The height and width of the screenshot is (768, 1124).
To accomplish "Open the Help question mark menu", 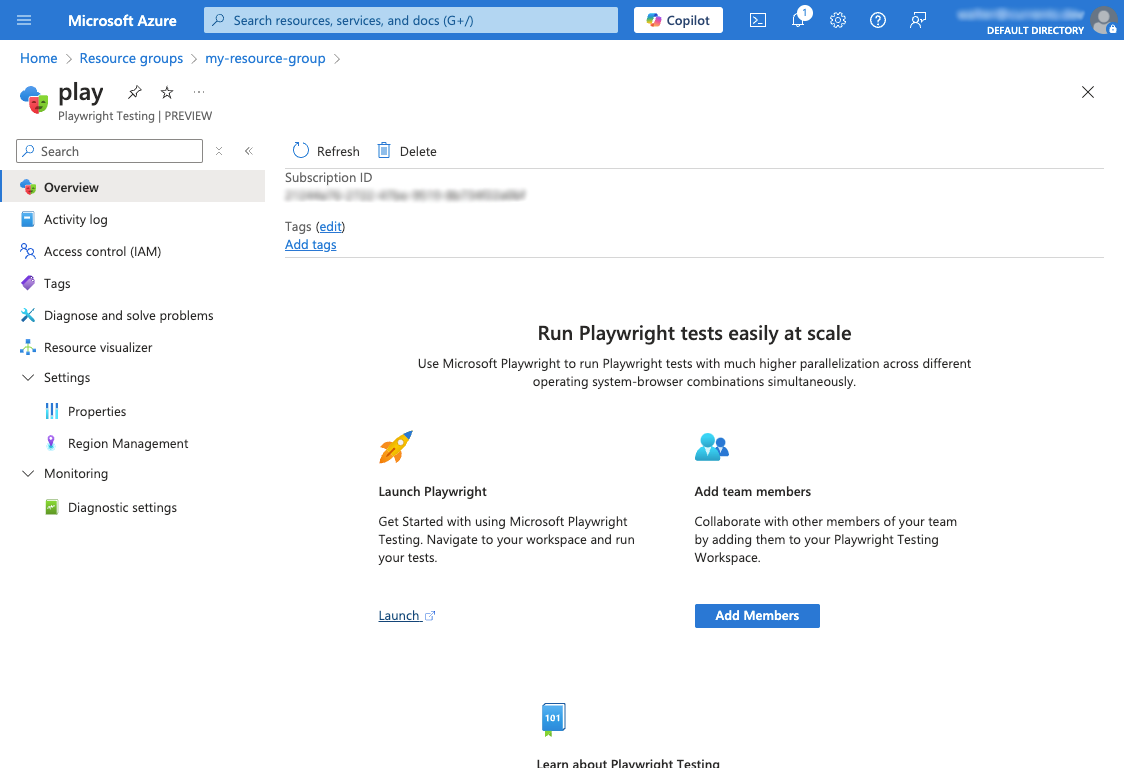I will pyautogui.click(x=878, y=20).
